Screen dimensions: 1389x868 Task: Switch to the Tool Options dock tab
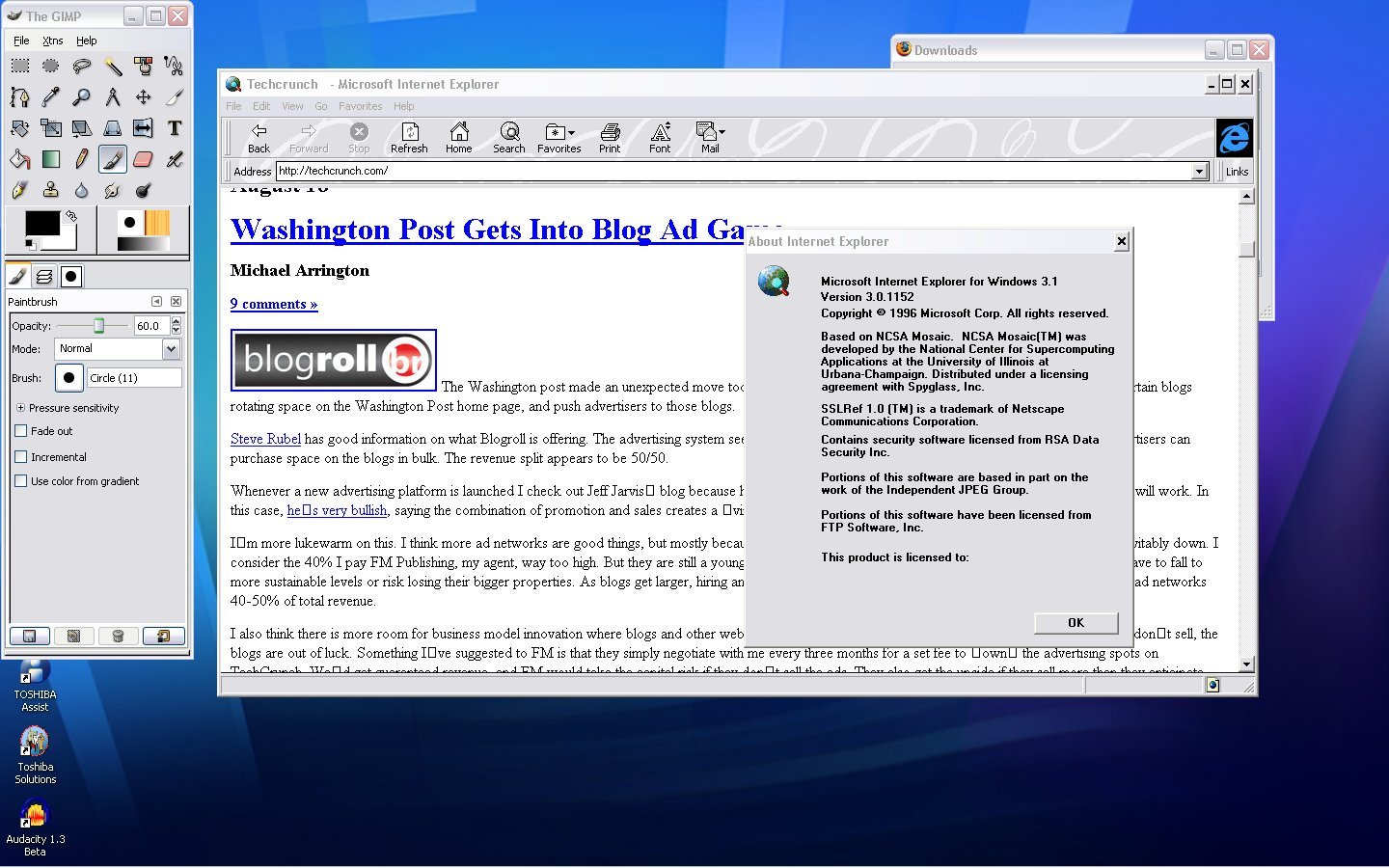(x=18, y=277)
